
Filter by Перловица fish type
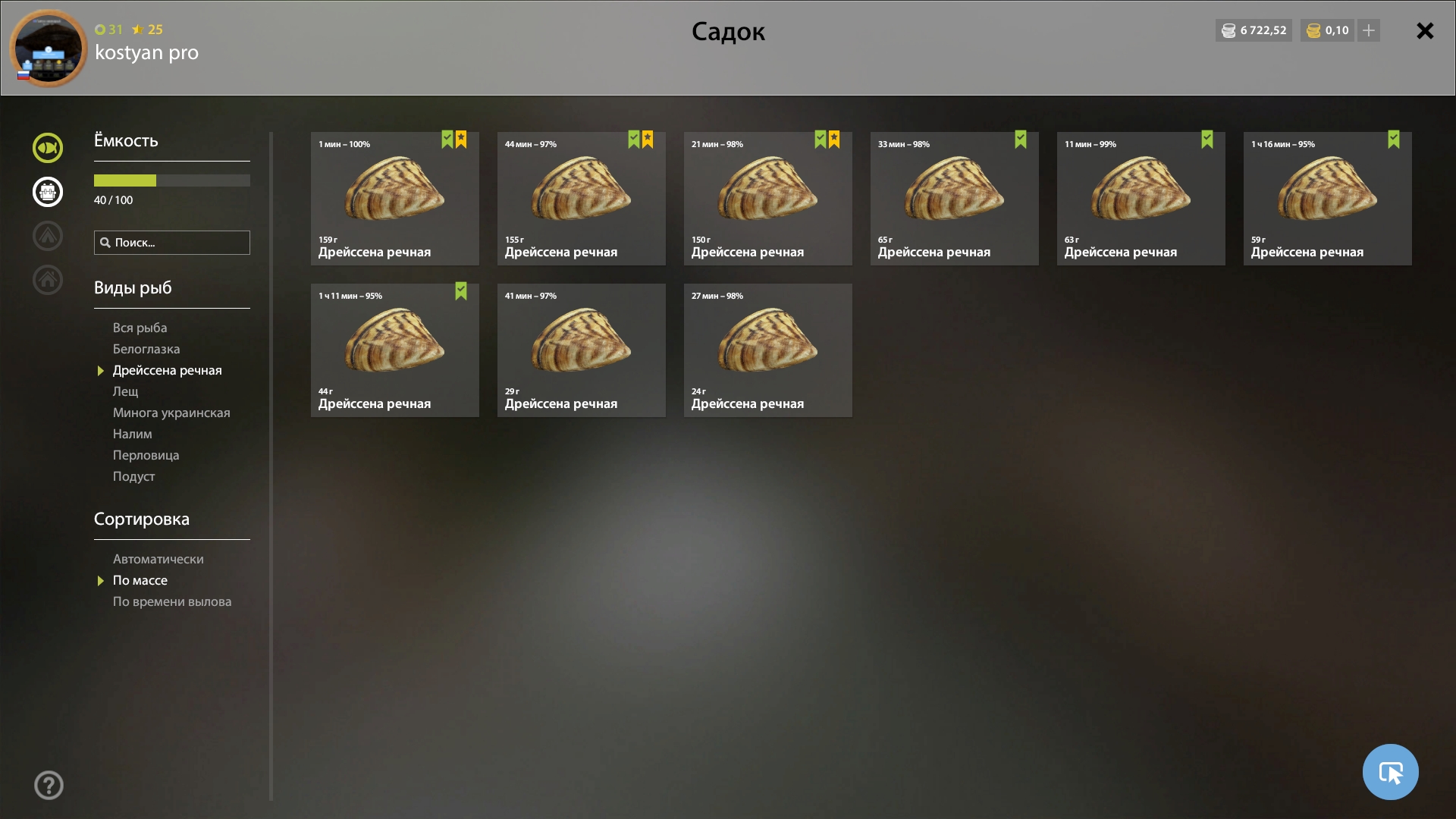(x=146, y=455)
